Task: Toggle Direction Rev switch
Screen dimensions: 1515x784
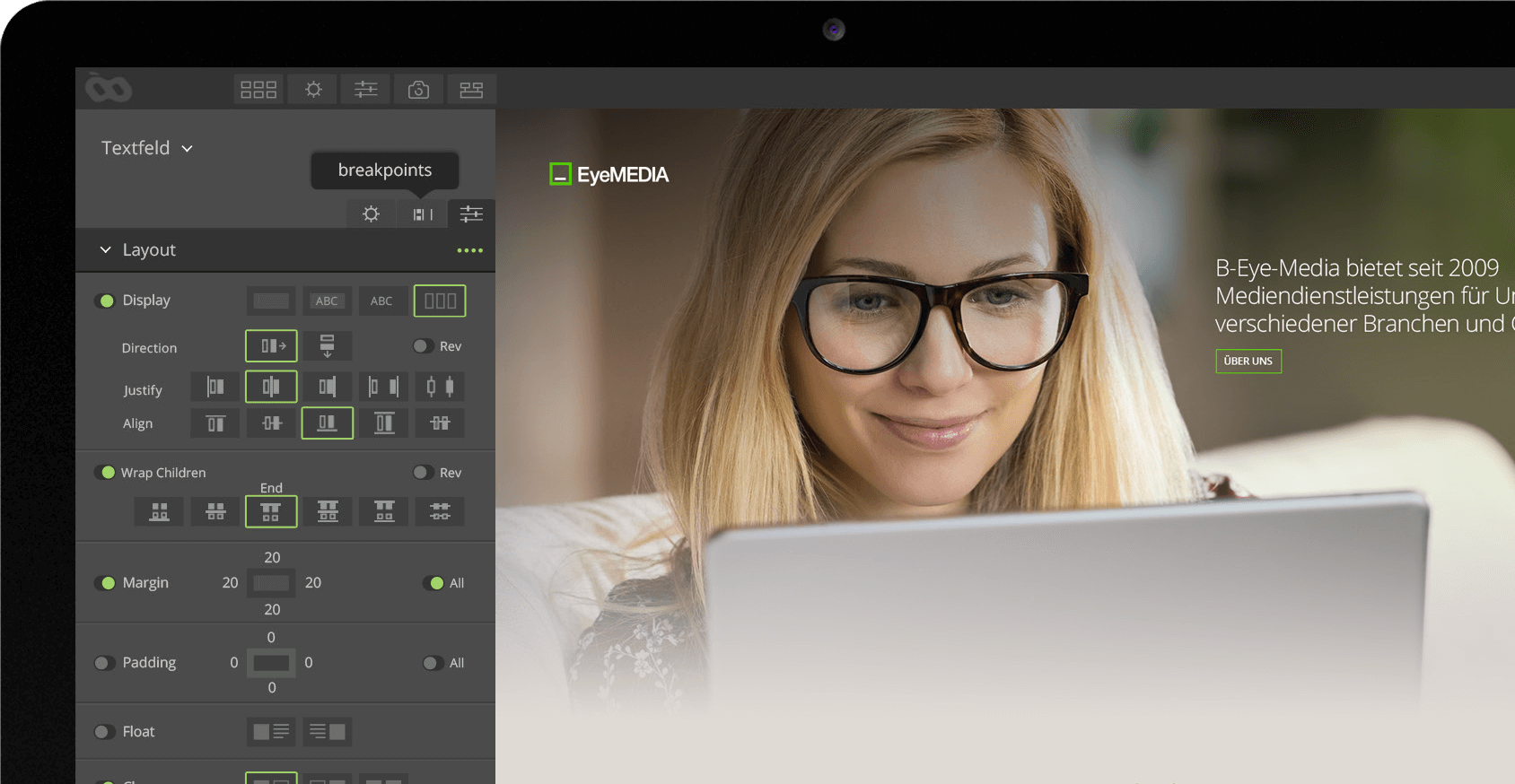Action: pyautogui.click(x=422, y=346)
